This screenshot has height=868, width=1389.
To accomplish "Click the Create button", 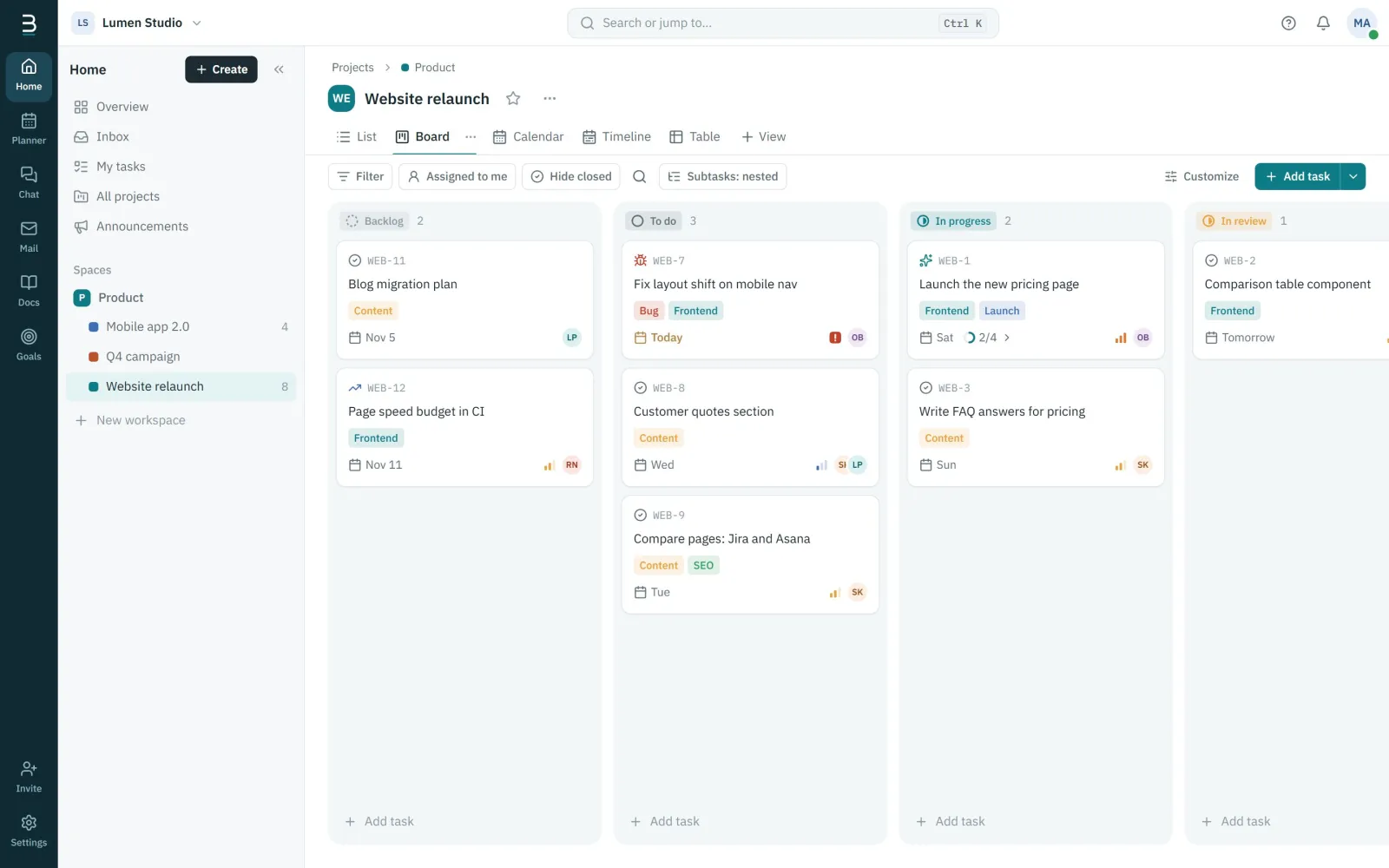I will point(221,69).
